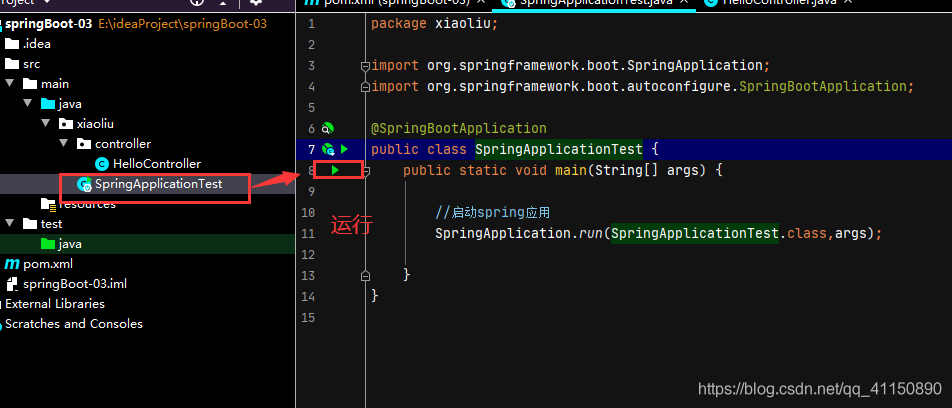Collapse the java source folder under main
The image size is (952, 408).
point(27,104)
